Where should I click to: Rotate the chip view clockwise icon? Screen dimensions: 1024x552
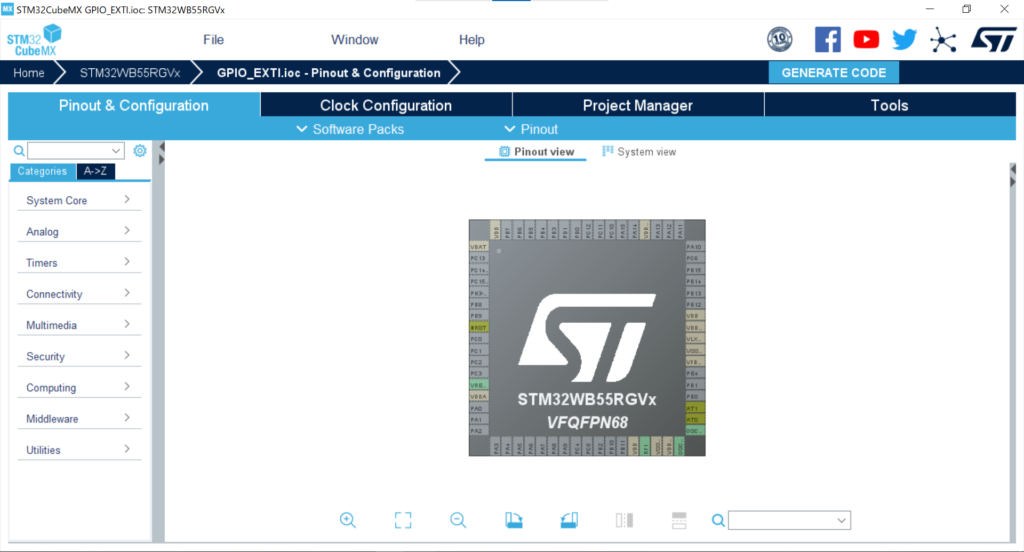click(x=514, y=520)
